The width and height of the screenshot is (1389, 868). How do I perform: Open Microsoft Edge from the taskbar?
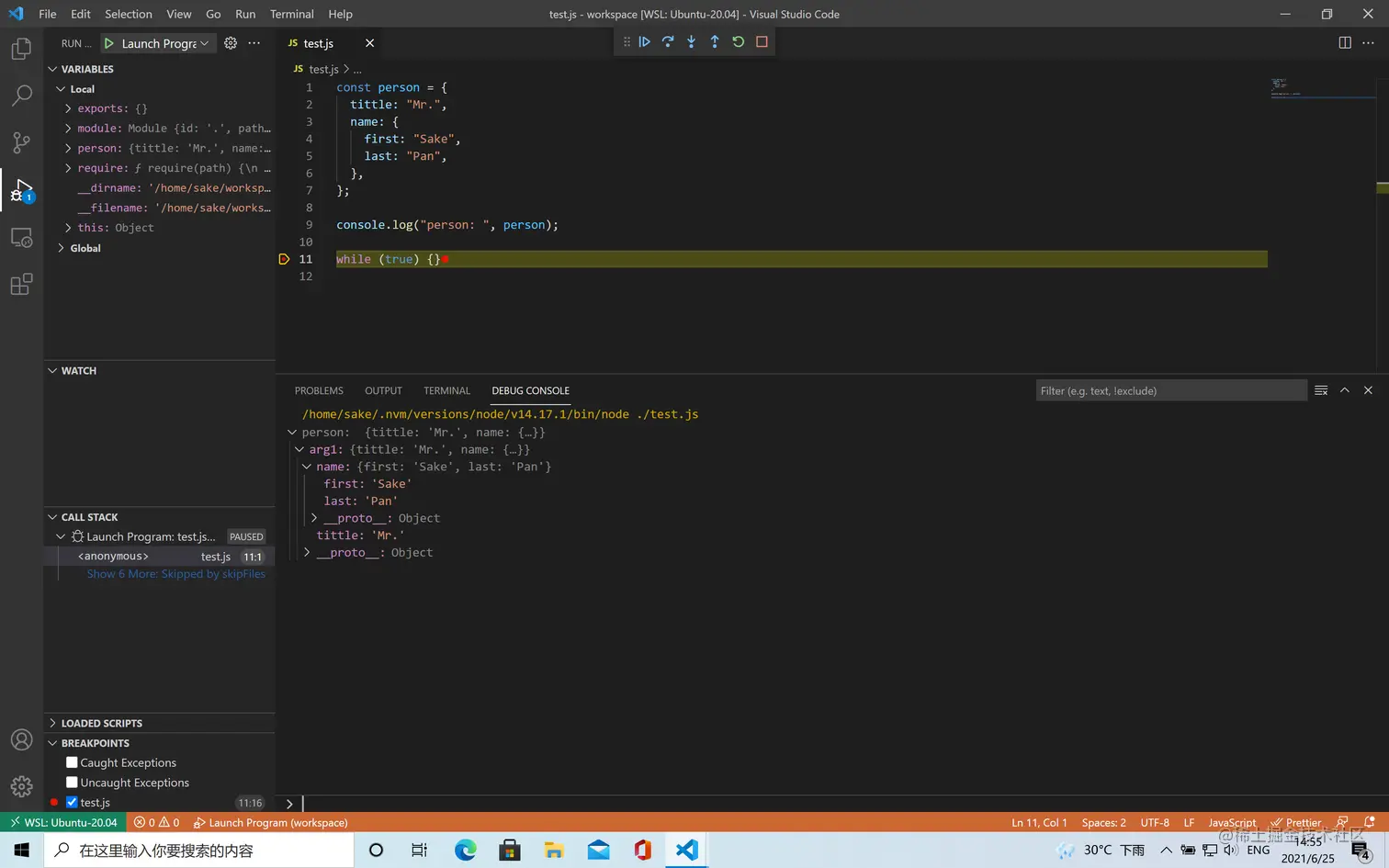click(x=466, y=850)
